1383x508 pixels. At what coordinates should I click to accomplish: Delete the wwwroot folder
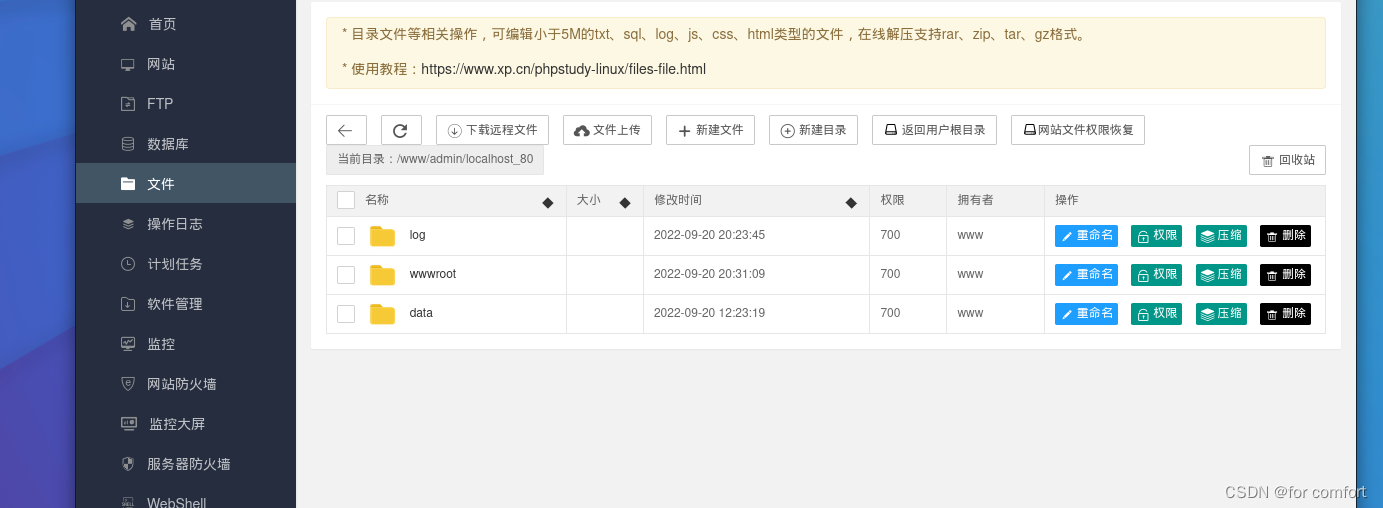point(1285,275)
